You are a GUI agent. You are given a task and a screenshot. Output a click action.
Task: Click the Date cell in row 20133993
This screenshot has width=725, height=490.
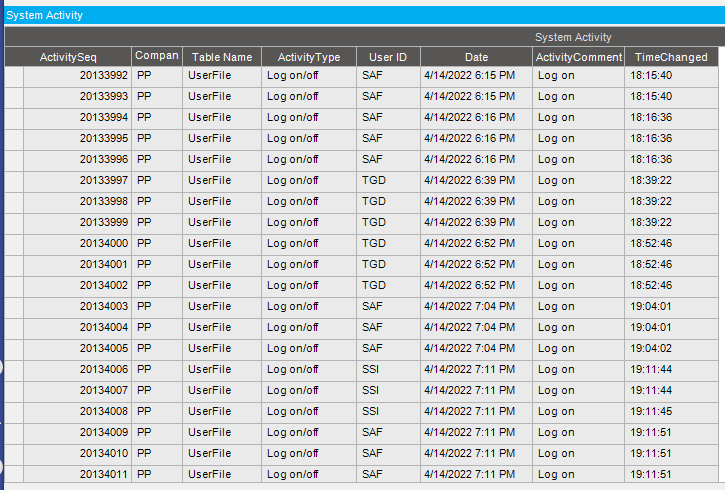(x=476, y=98)
